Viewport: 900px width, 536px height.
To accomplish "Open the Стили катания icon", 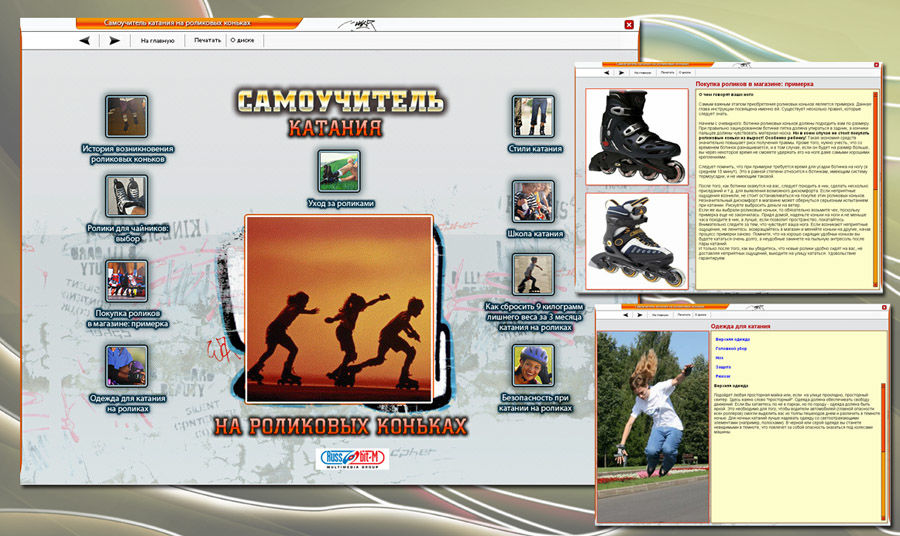I will pos(534,116).
